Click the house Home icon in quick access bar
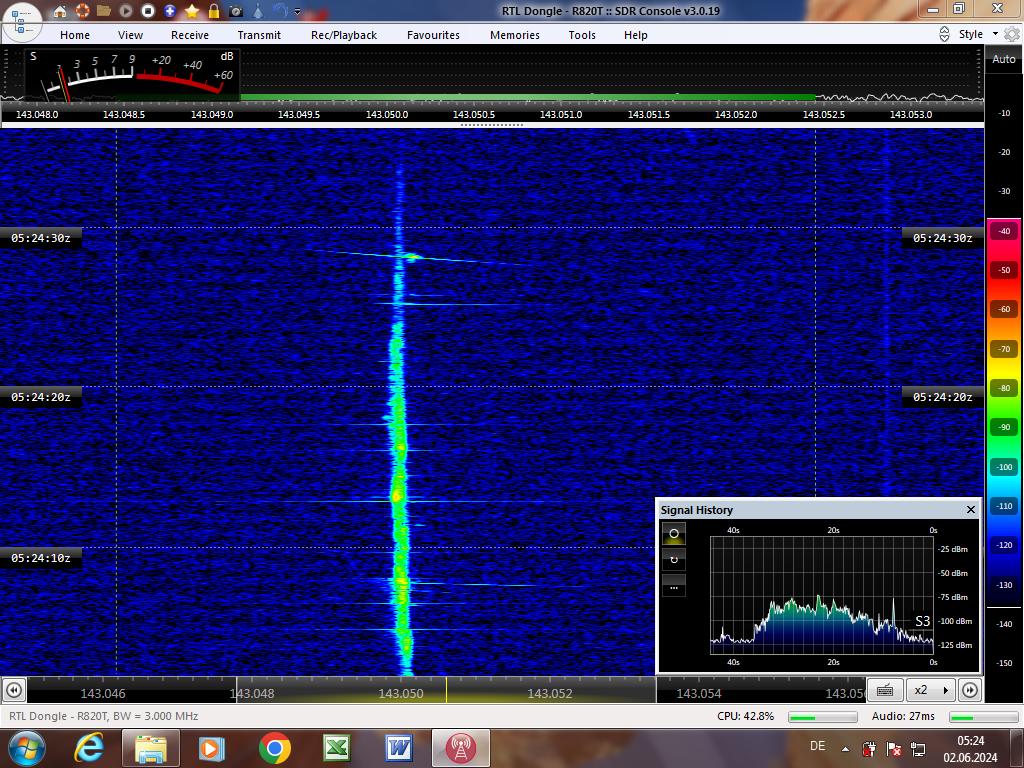 point(60,11)
